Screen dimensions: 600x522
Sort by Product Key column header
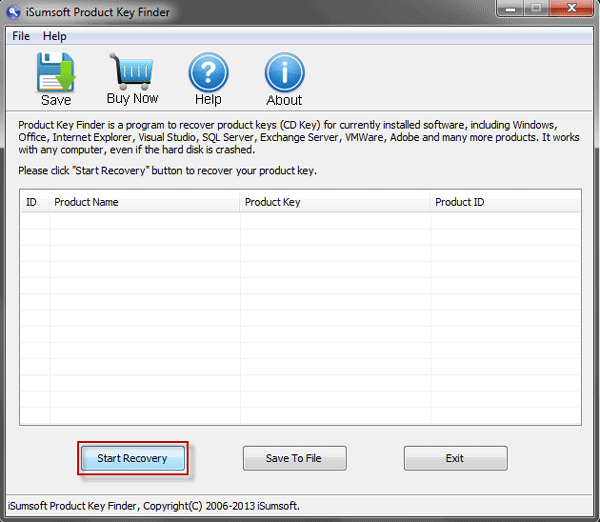(x=335, y=202)
